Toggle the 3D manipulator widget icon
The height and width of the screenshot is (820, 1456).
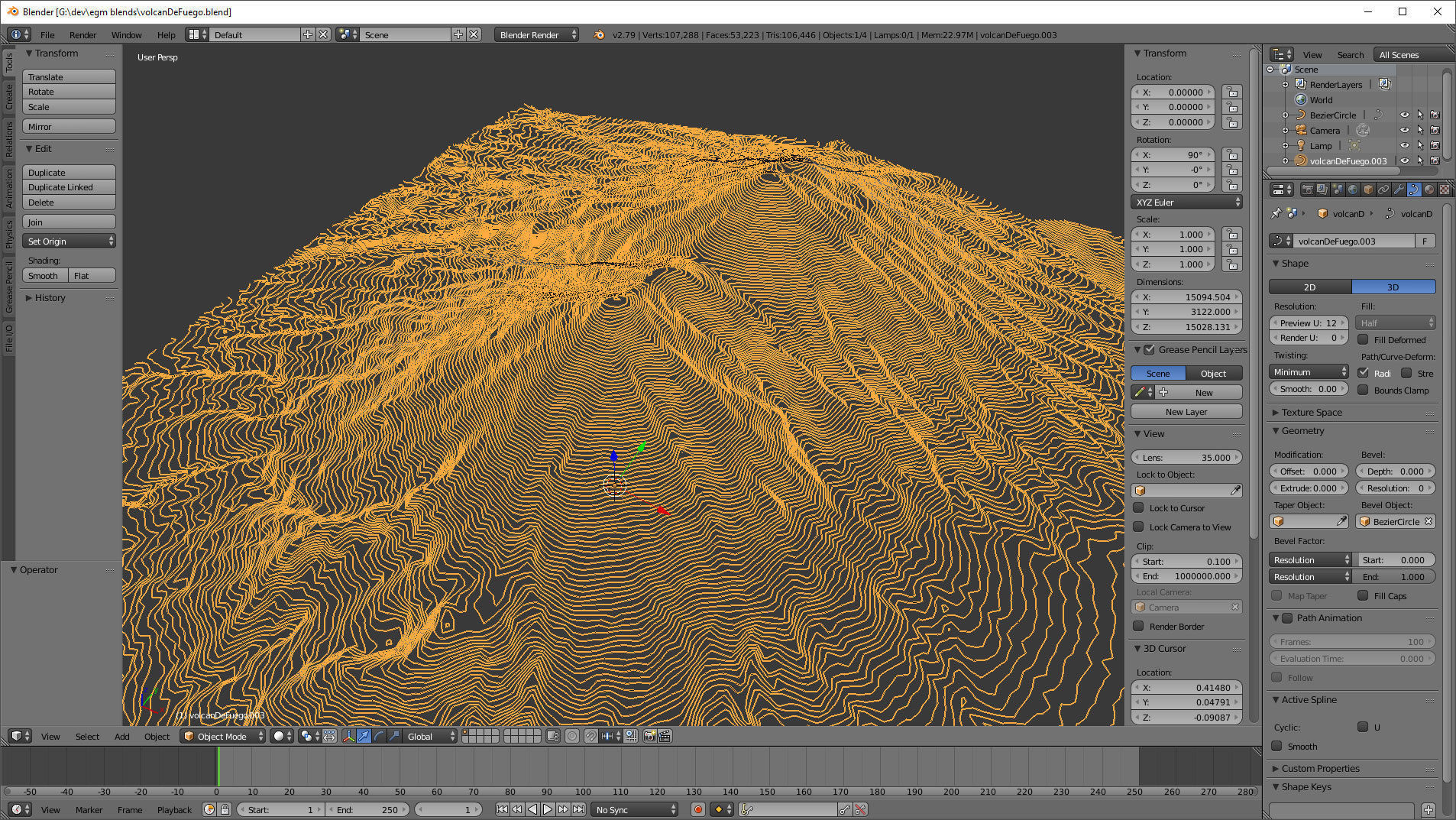point(348,736)
